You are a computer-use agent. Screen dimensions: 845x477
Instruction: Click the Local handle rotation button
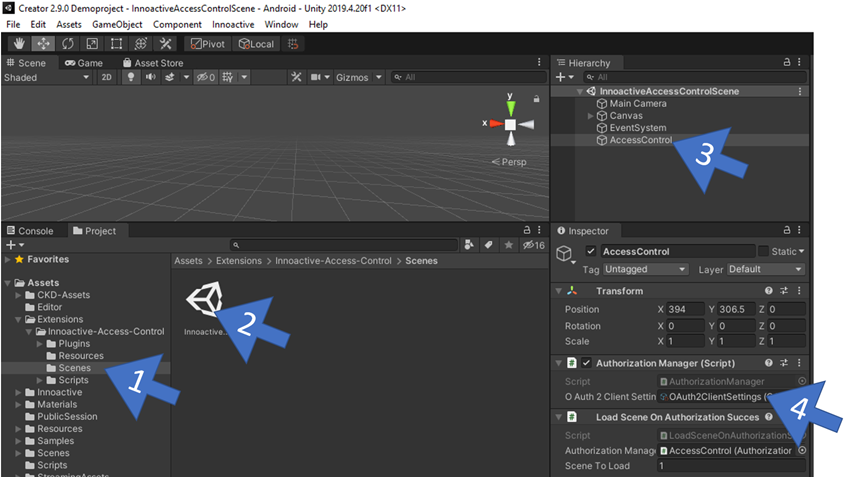click(256, 44)
